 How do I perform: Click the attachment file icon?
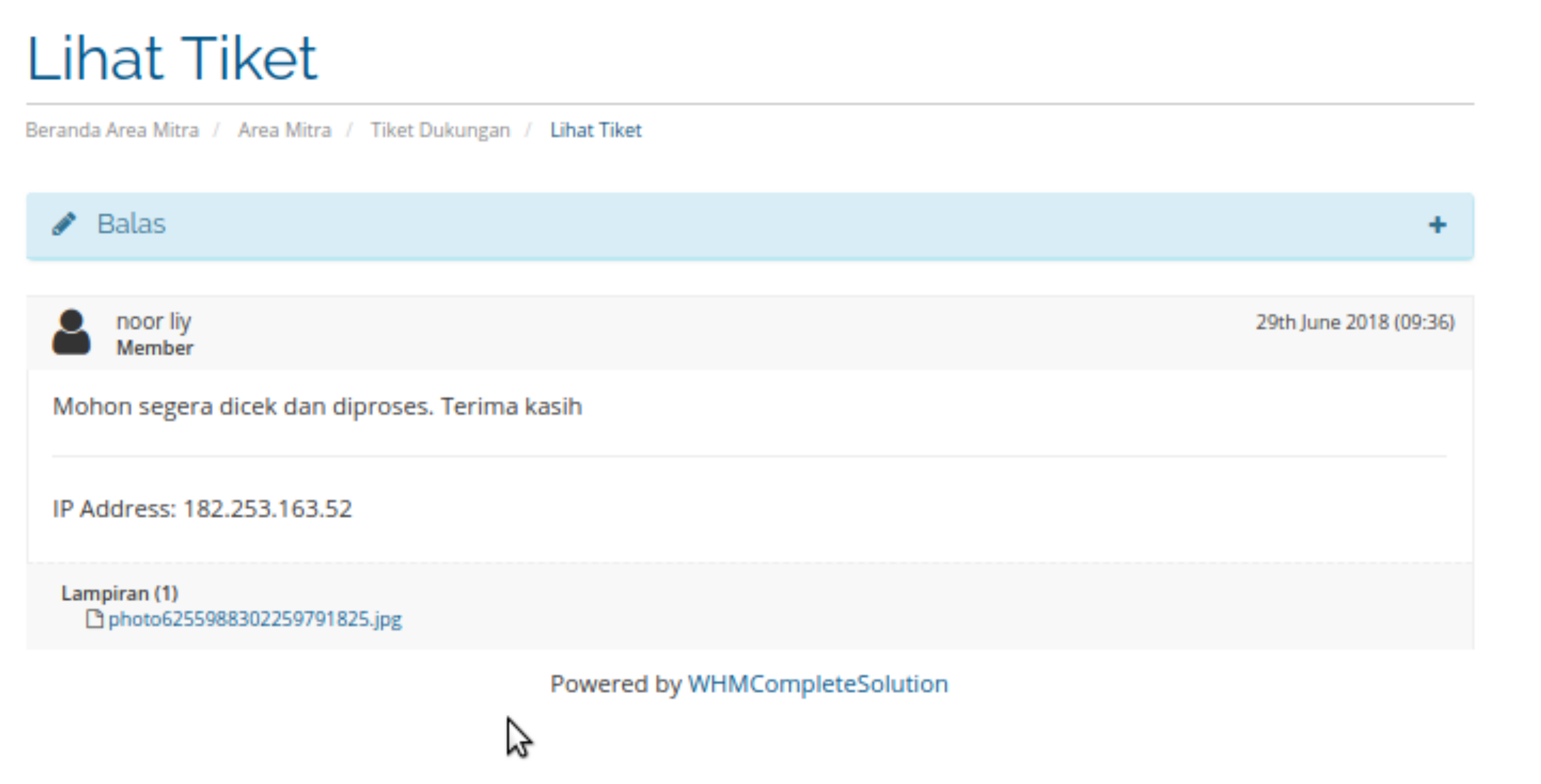[94, 618]
